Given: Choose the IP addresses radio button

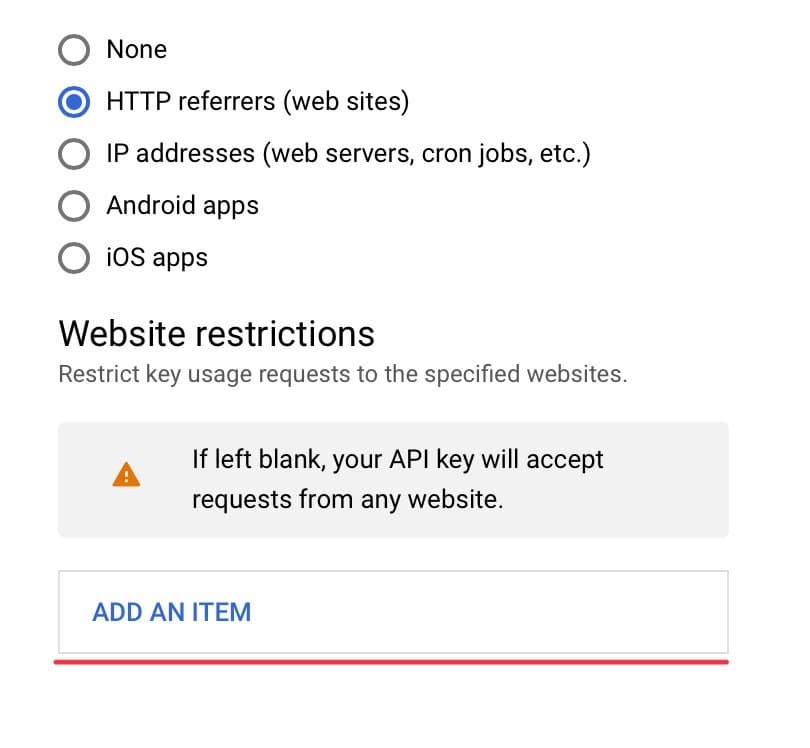Looking at the screenshot, I should click(x=74, y=154).
